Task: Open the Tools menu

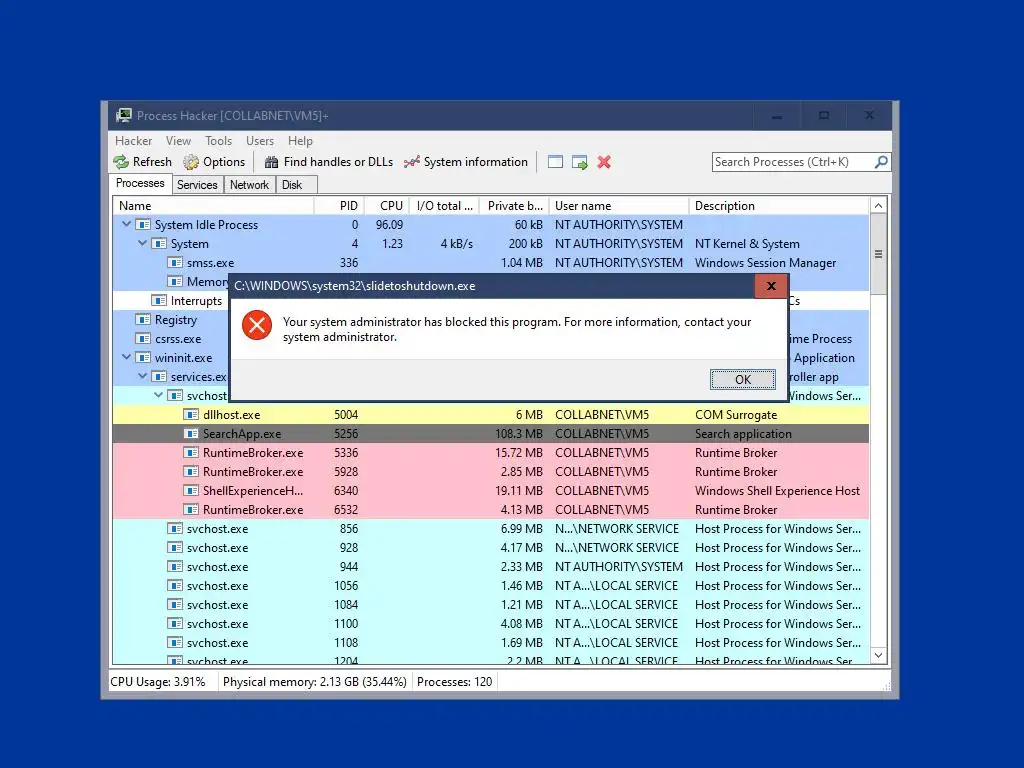Action: pyautogui.click(x=218, y=141)
